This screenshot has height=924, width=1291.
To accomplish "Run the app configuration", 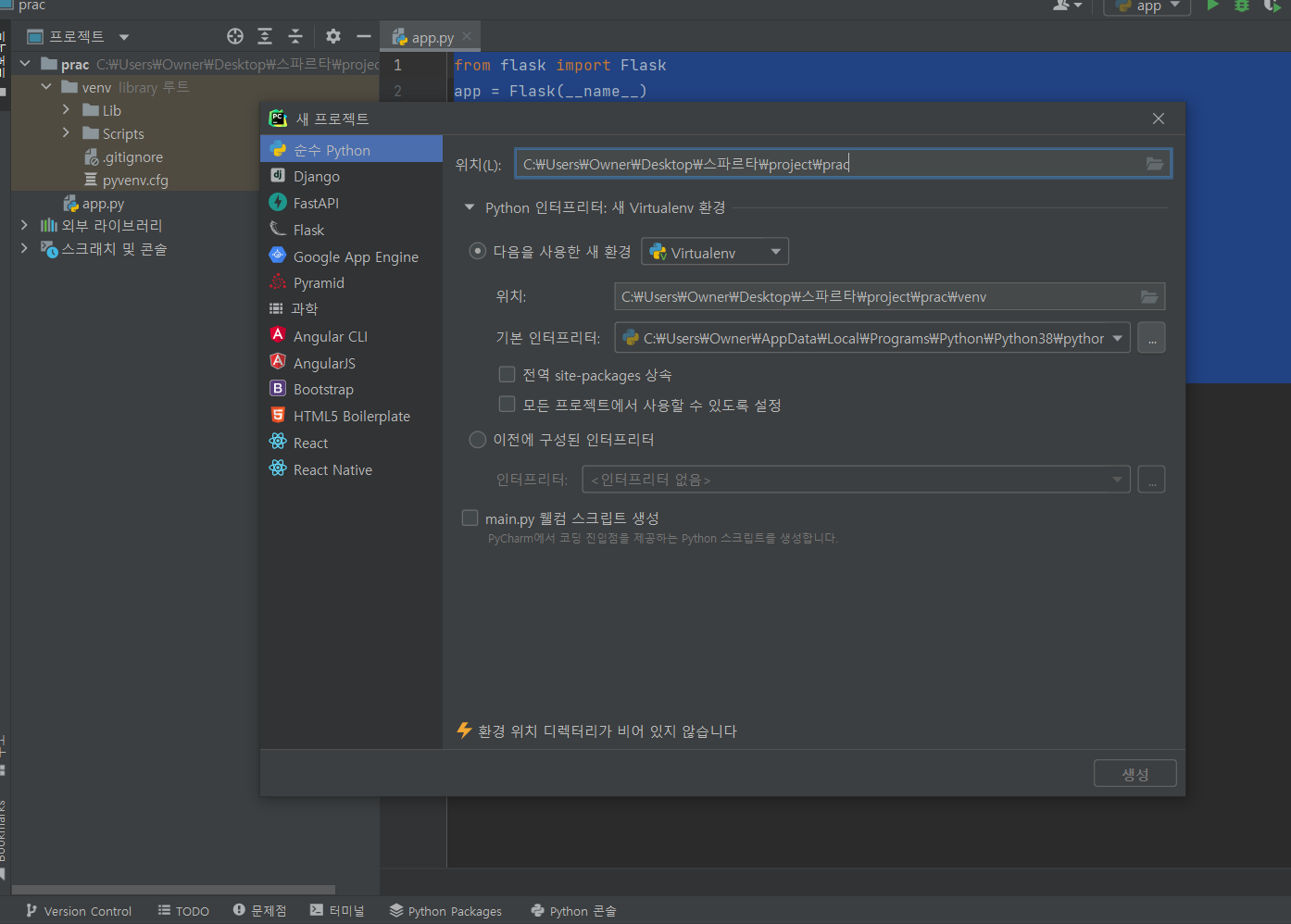I will 1212,6.
